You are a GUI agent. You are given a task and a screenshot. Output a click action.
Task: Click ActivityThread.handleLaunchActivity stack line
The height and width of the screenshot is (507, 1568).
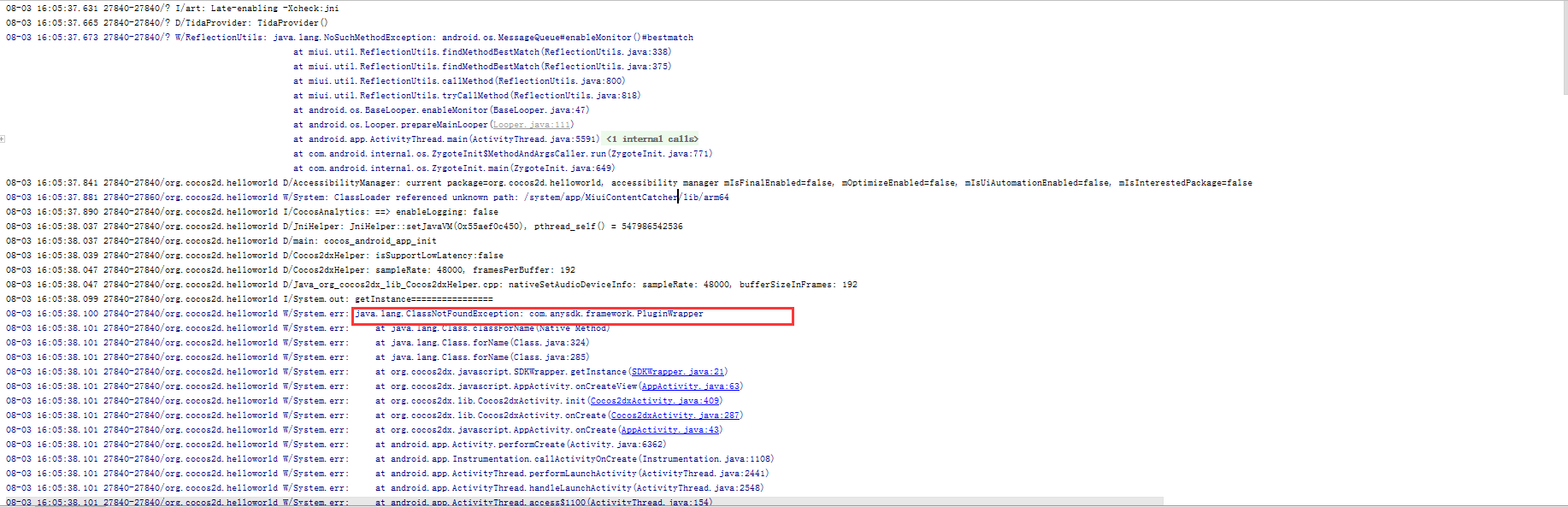coord(569,488)
